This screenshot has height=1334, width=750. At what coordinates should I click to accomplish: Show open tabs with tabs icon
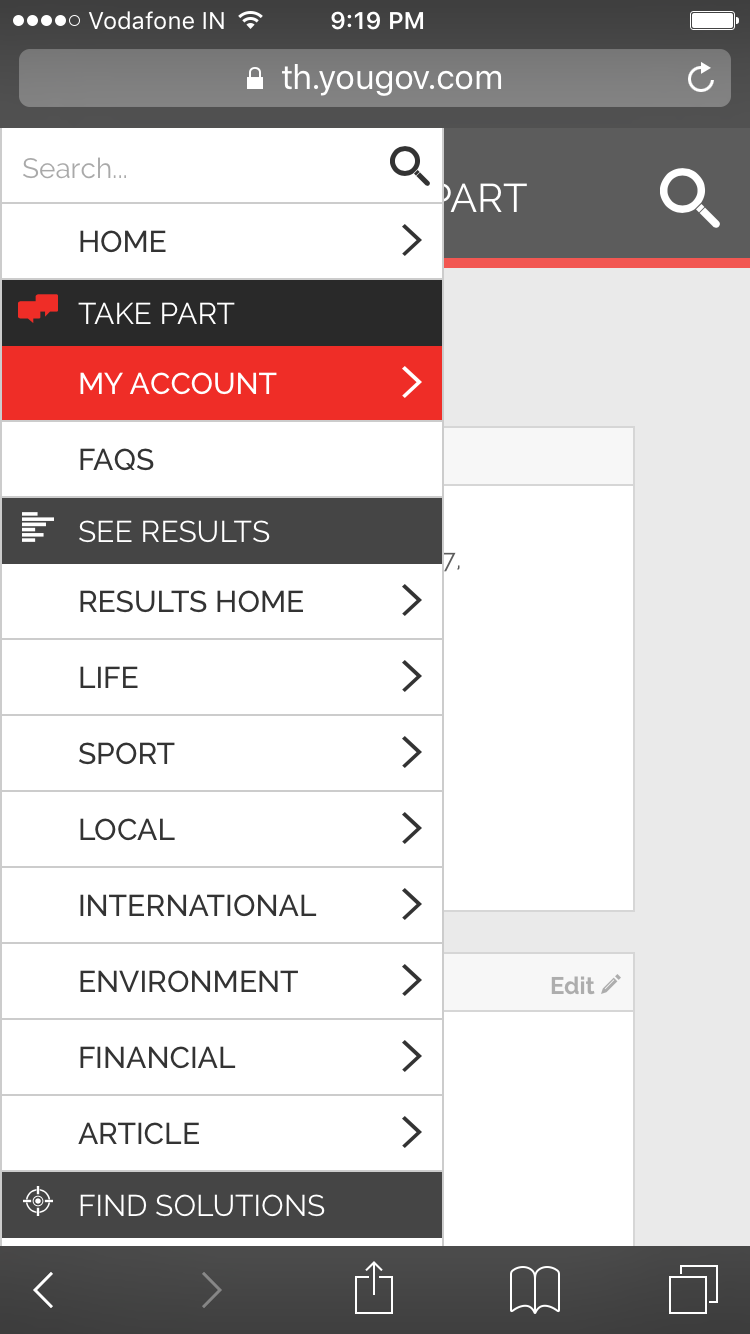[693, 1289]
